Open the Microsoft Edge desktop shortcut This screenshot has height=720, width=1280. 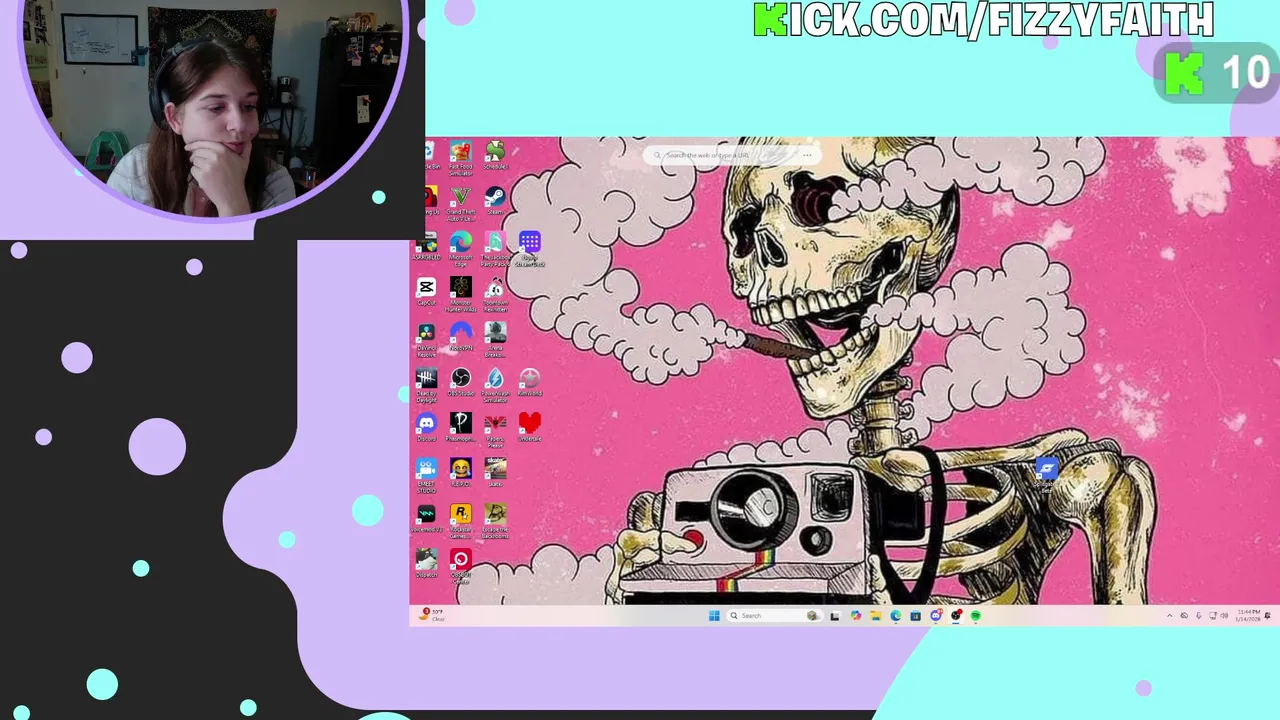(x=460, y=249)
